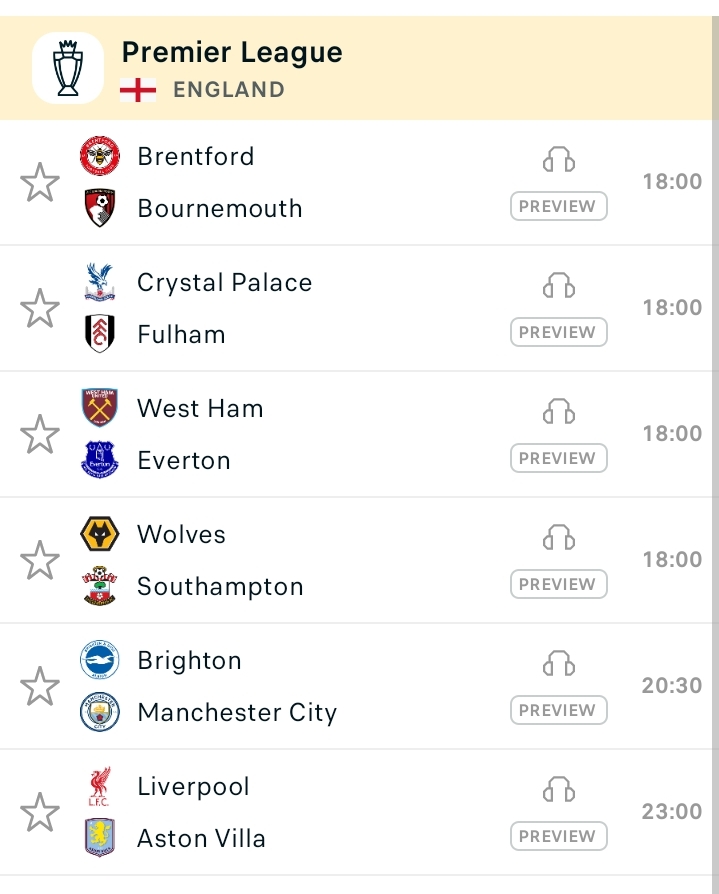Show PREVIEW for Liverpool vs Aston Villa
This screenshot has height=894, width=719.
[559, 836]
